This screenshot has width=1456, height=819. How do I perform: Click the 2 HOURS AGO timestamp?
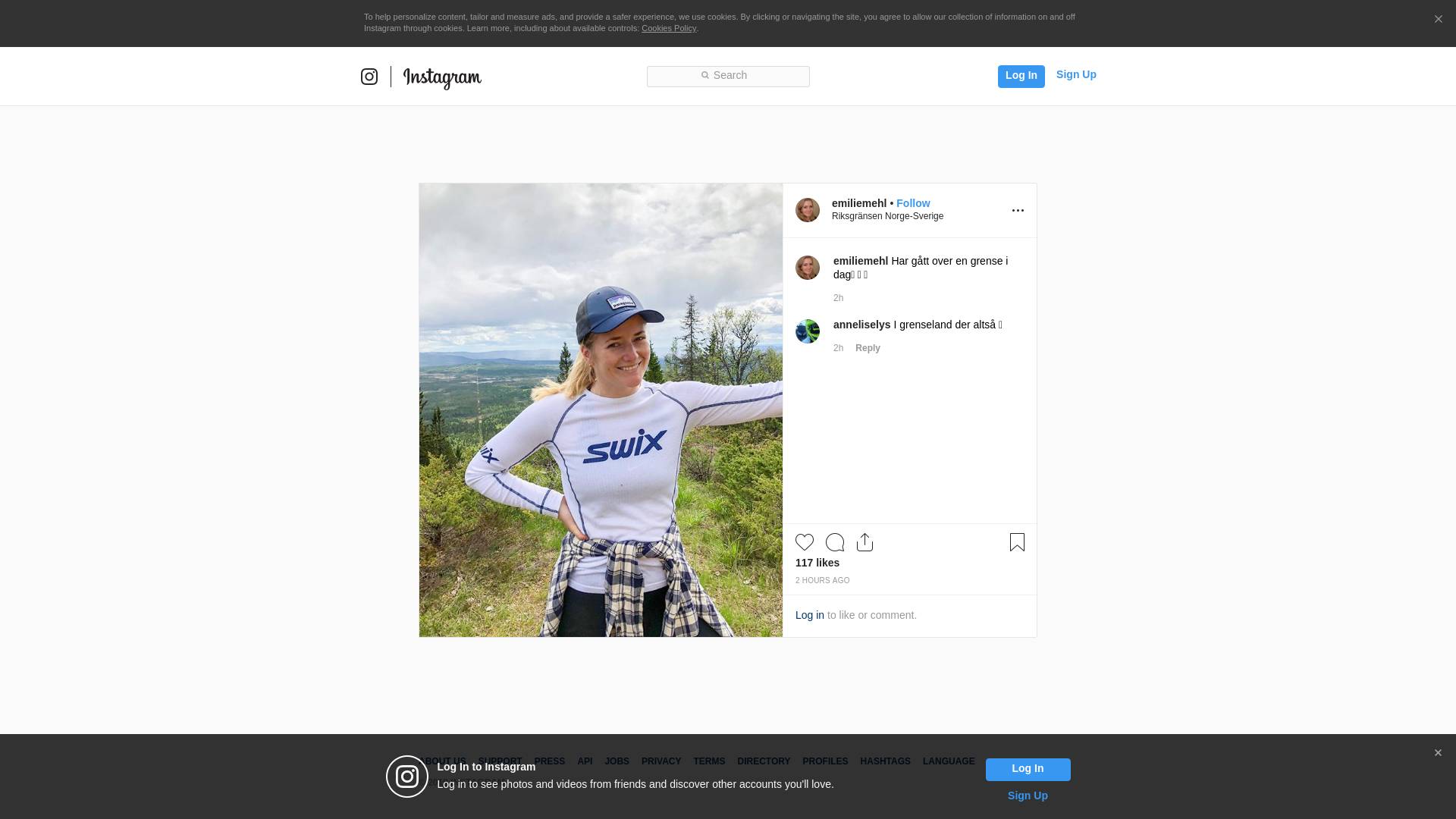pyautogui.click(x=823, y=581)
